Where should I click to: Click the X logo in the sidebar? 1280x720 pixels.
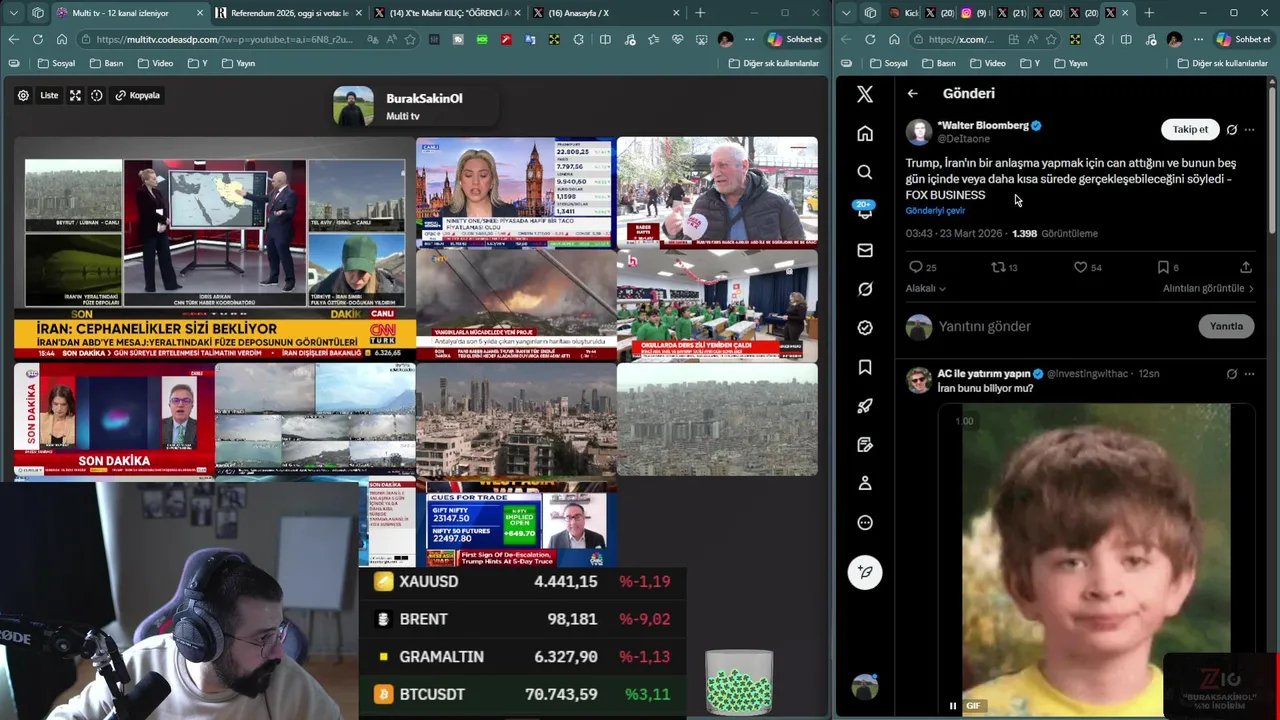tap(865, 94)
